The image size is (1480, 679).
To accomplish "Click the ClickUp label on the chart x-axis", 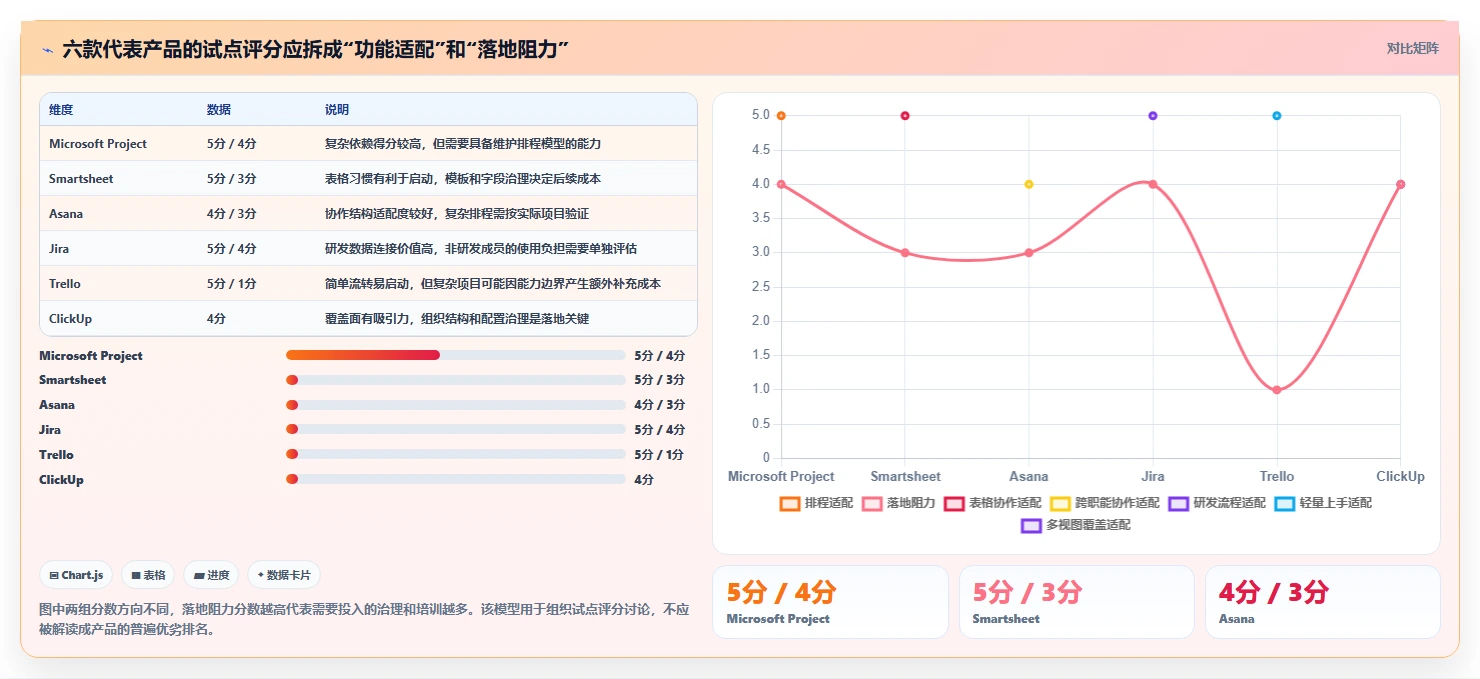I will coord(1400,477).
